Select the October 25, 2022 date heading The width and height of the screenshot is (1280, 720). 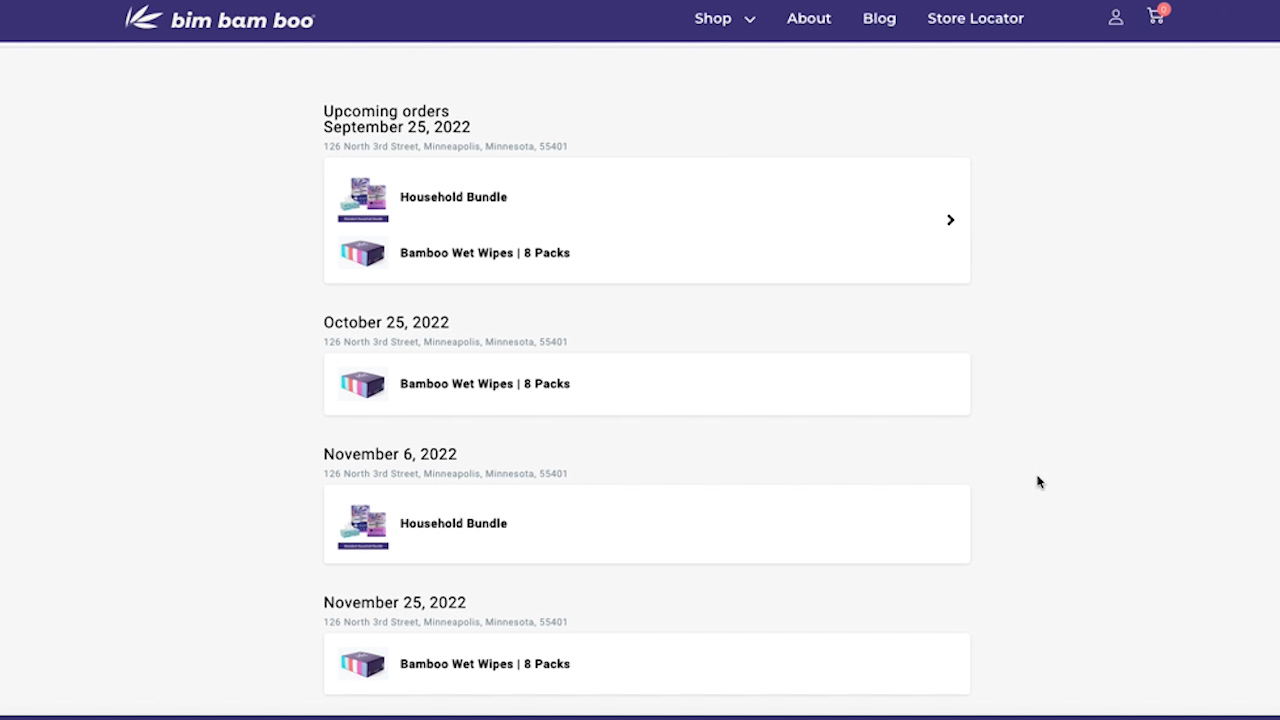tap(386, 322)
